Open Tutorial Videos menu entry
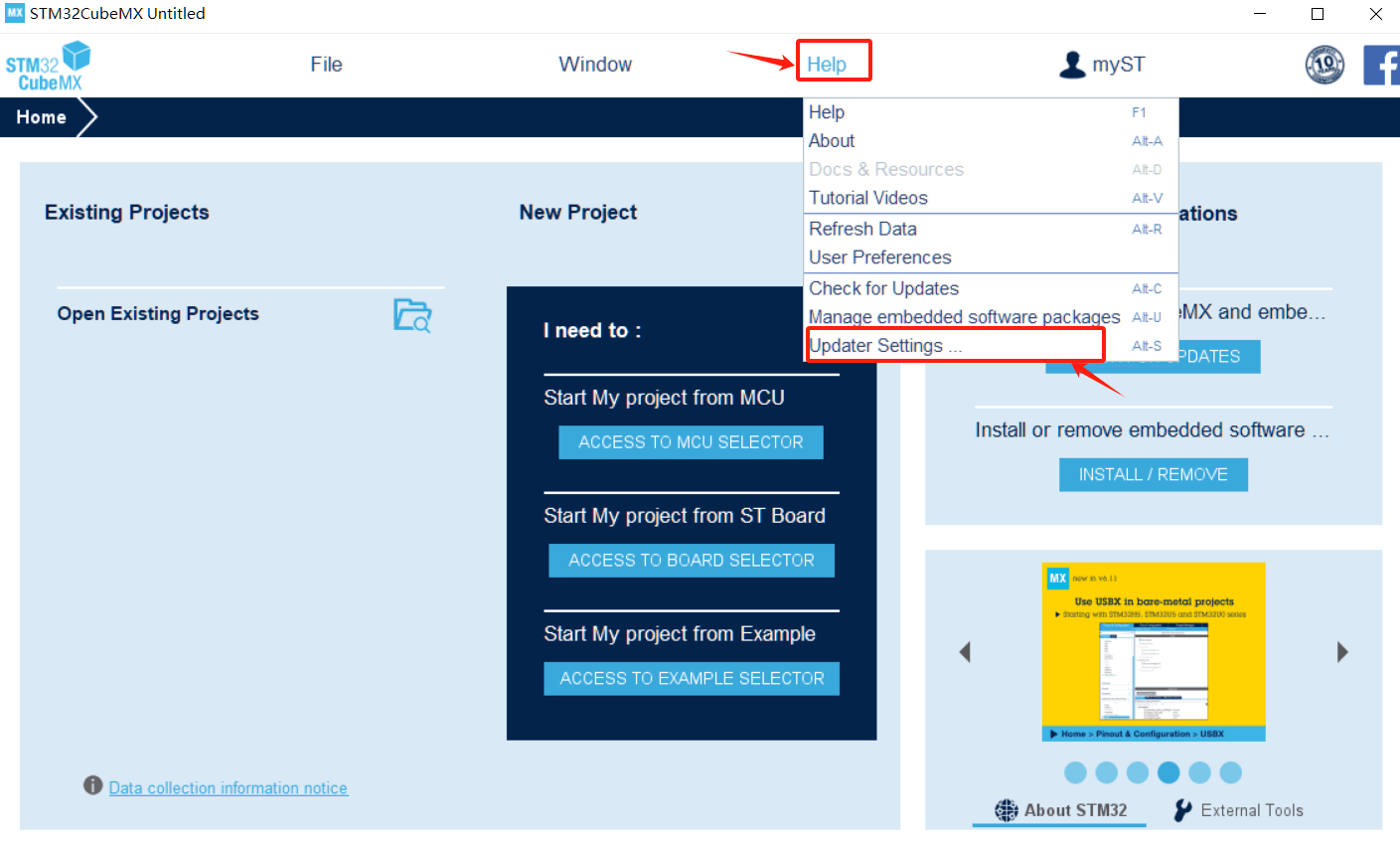 991,198
